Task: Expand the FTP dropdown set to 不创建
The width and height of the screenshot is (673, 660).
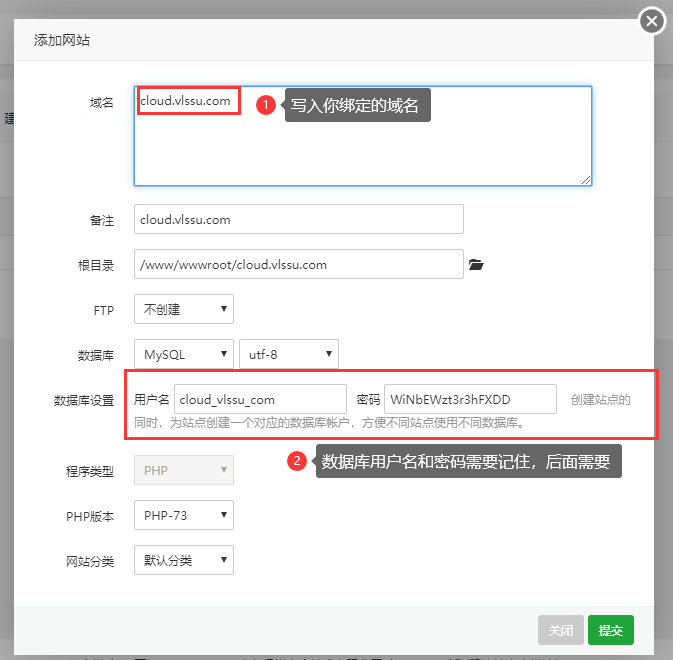Action: [x=184, y=309]
